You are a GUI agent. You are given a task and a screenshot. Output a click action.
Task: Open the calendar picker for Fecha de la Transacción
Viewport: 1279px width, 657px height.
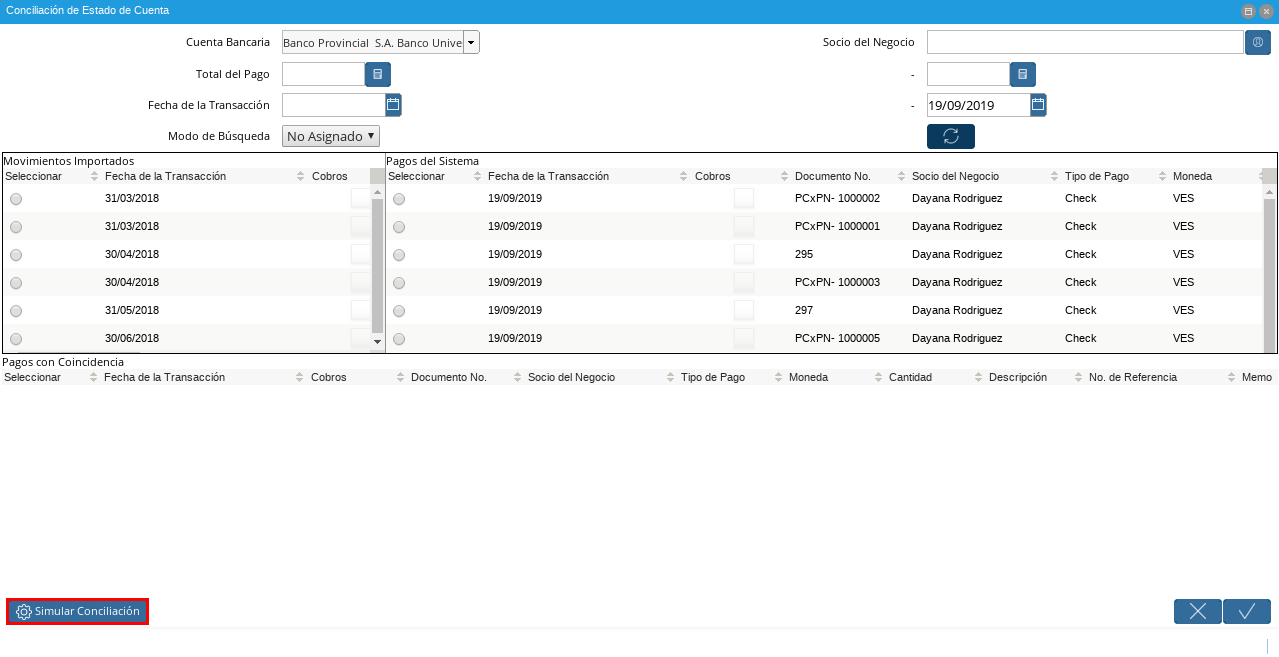click(x=393, y=104)
